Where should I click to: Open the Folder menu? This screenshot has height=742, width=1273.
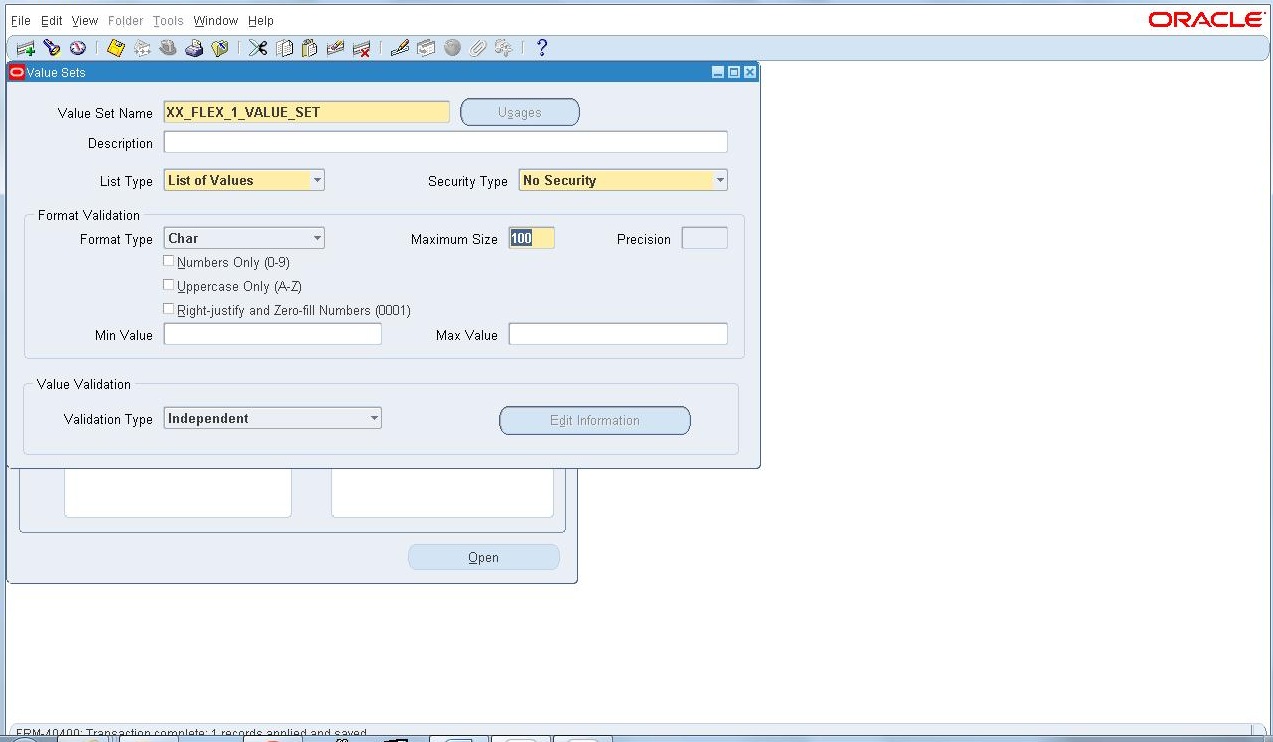125,20
